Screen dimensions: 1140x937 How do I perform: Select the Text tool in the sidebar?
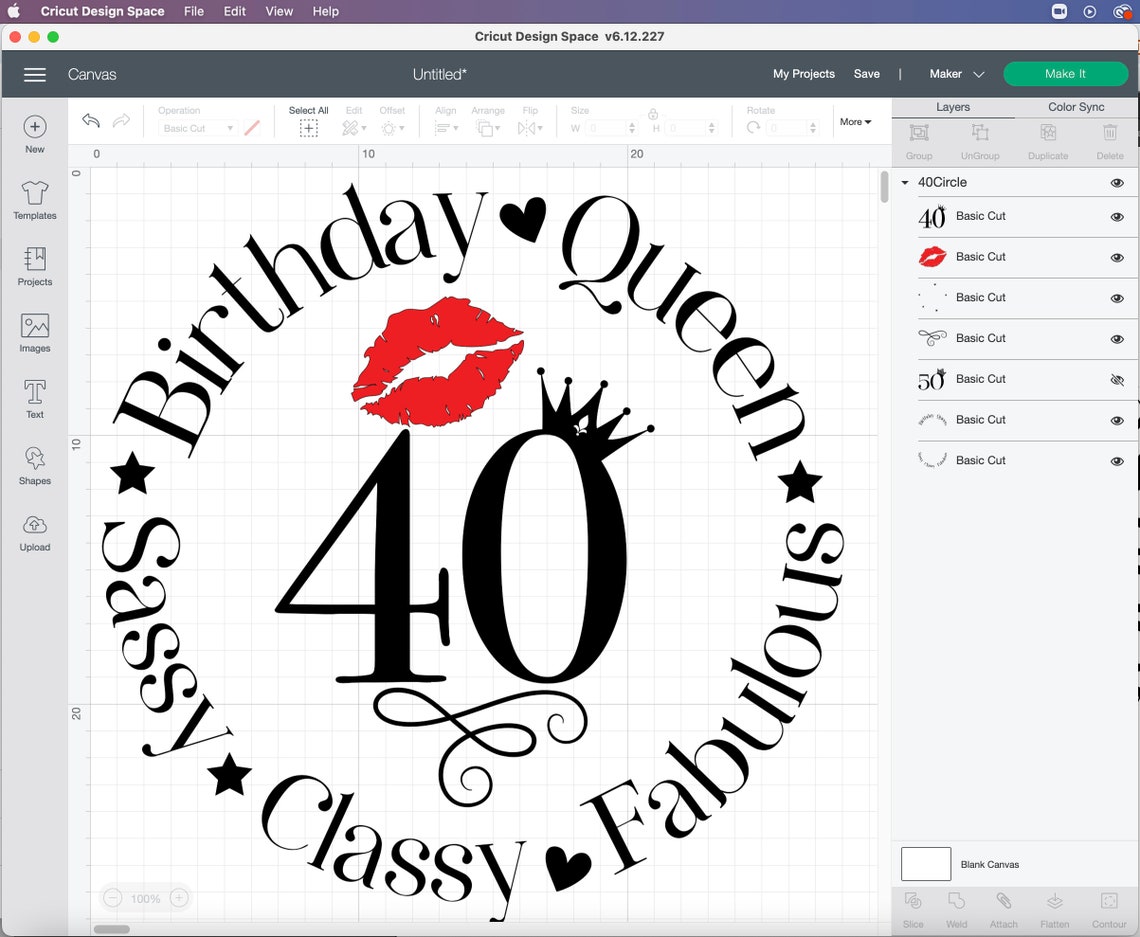pyautogui.click(x=34, y=397)
